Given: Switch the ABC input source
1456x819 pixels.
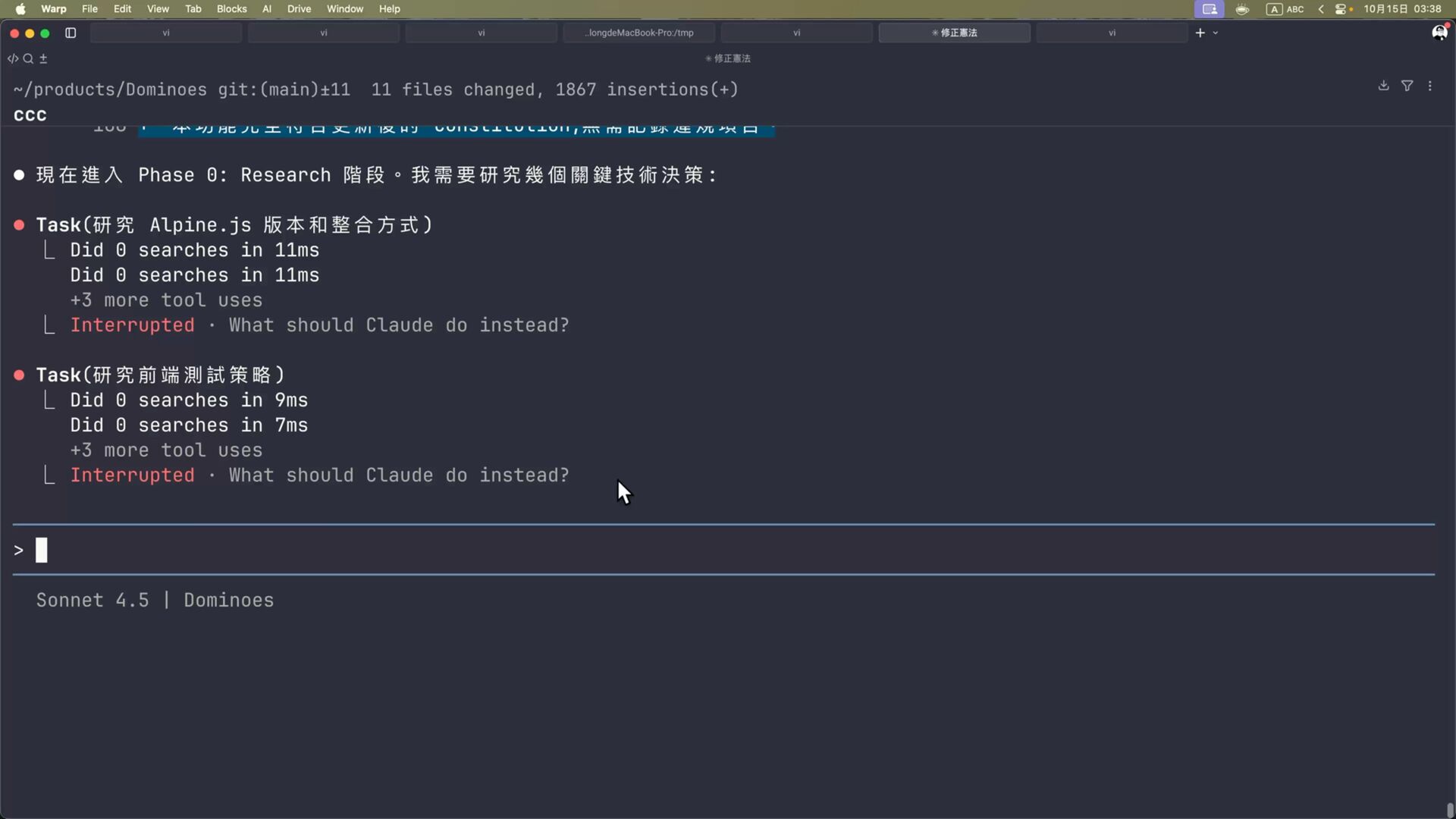Looking at the screenshot, I should pyautogui.click(x=1285, y=9).
